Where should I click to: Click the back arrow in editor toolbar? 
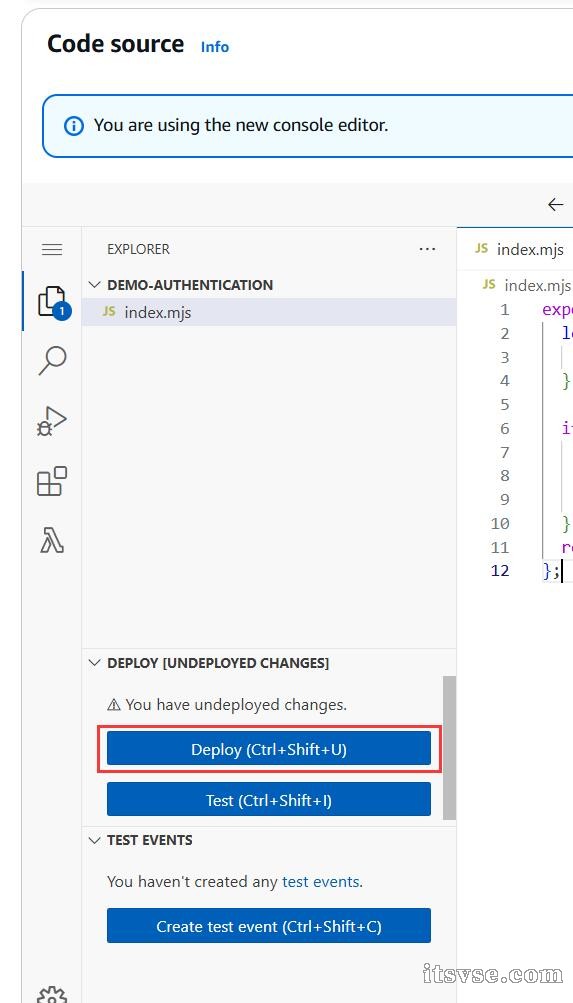tap(555, 205)
